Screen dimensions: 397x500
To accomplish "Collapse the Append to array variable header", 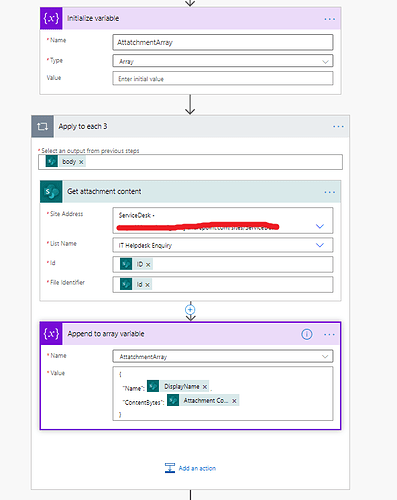I will [x=190, y=334].
